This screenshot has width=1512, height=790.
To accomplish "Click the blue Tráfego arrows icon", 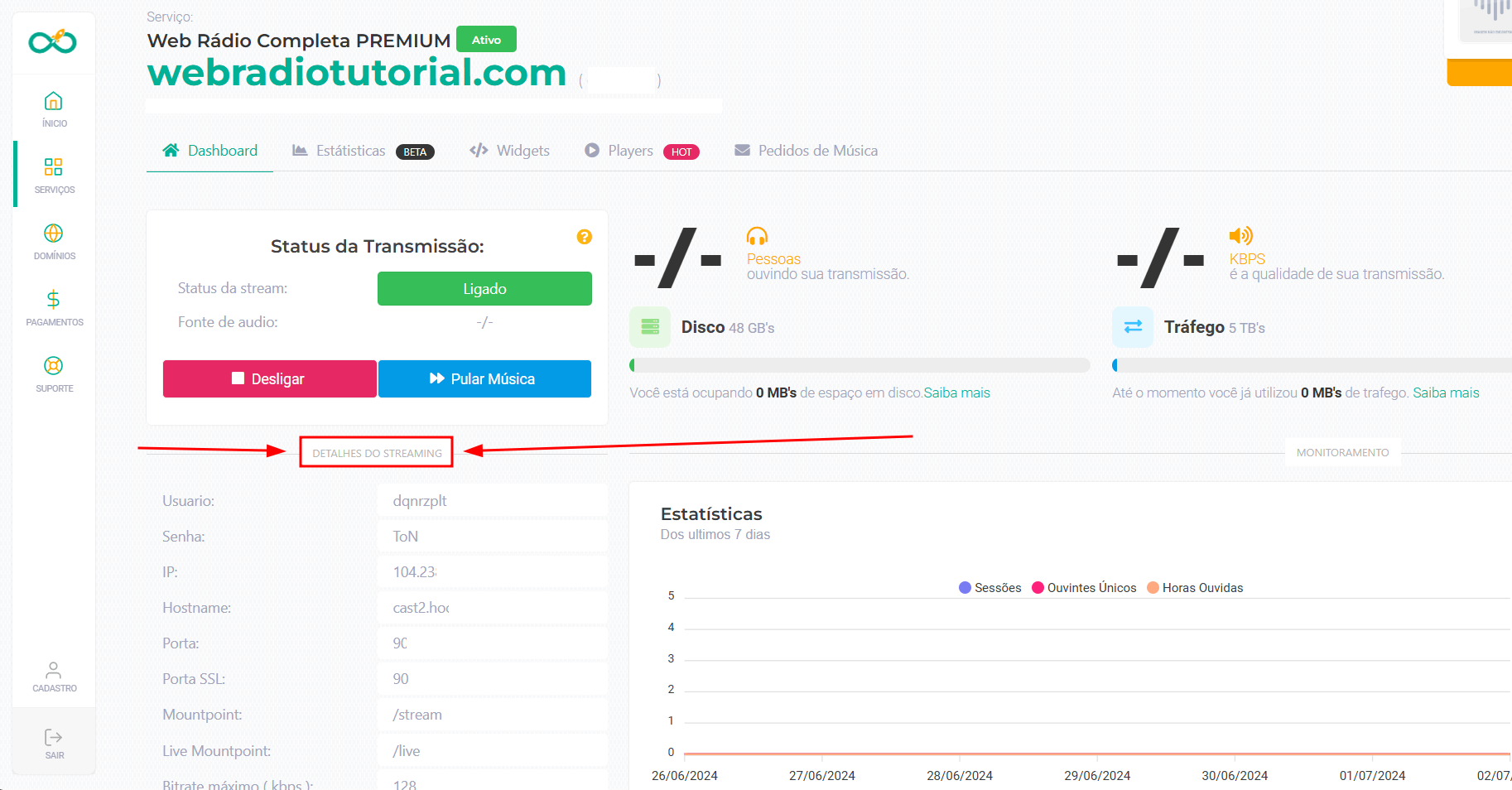I will (x=1133, y=327).
